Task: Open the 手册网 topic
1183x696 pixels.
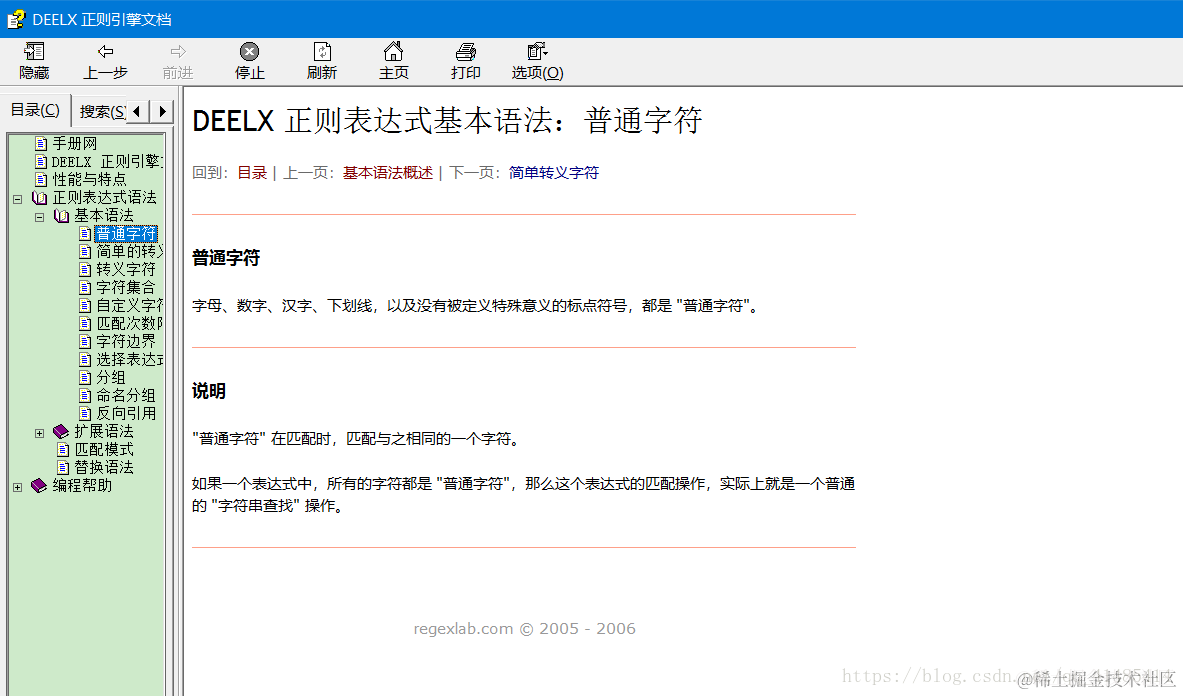Action: pyautogui.click(x=74, y=143)
